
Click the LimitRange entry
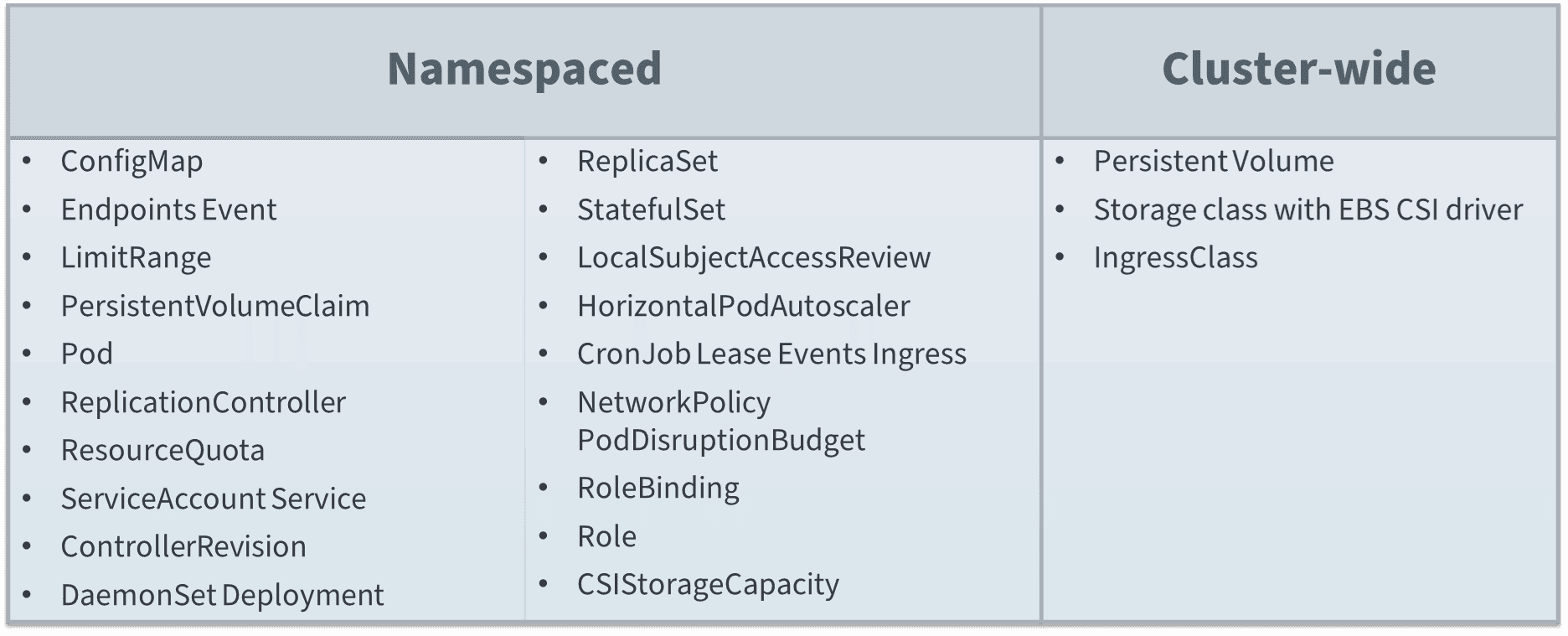[x=136, y=257]
